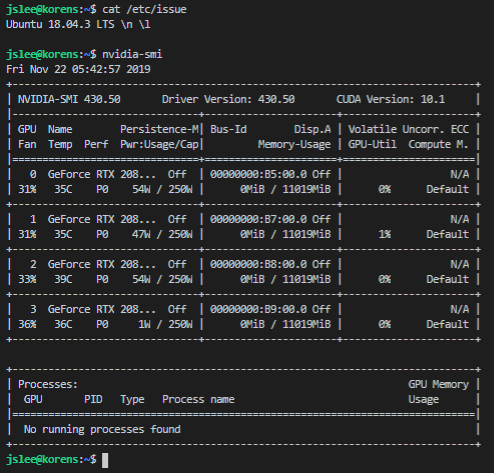The width and height of the screenshot is (494, 473).
Task: Click the '1%' GPU utilization value
Action: (384, 234)
